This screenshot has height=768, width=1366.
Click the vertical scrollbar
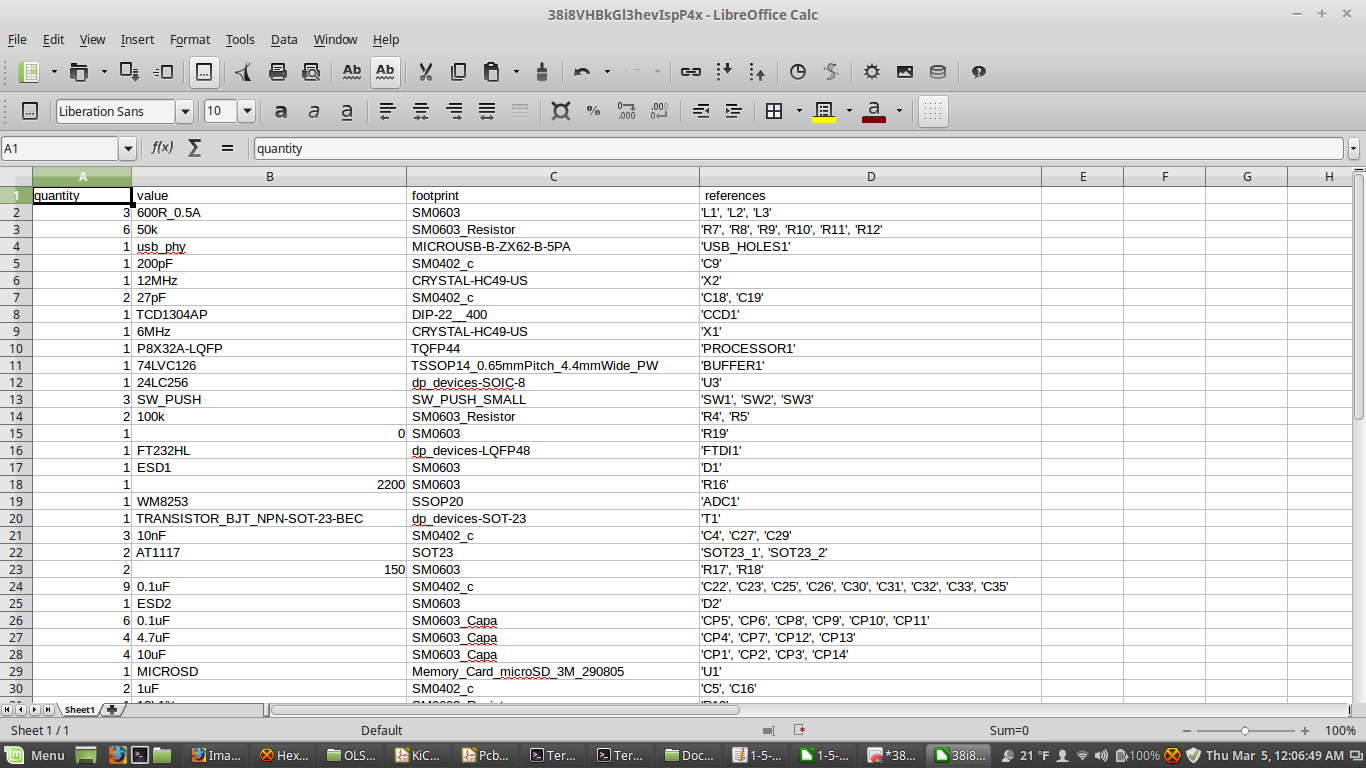click(1358, 297)
